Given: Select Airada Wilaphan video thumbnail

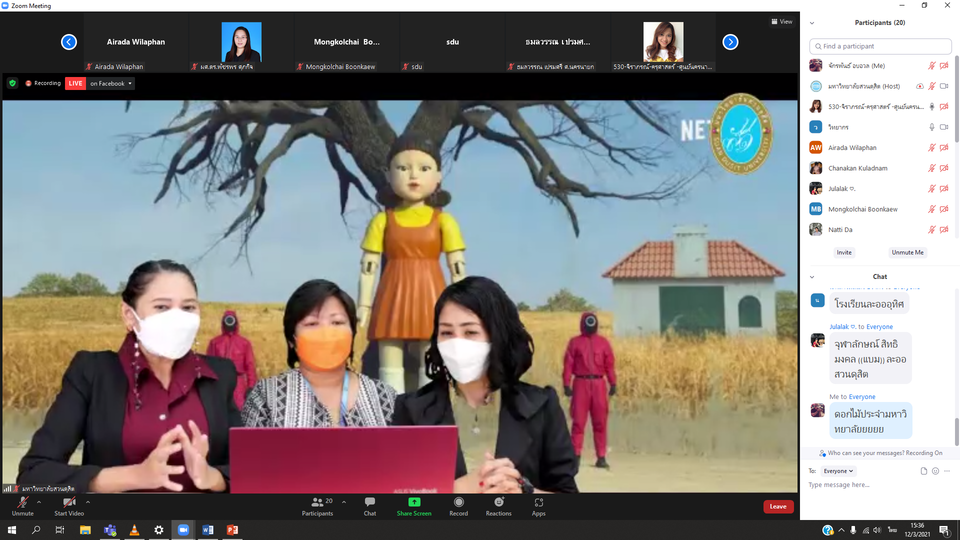Looking at the screenshot, I should click(136, 42).
